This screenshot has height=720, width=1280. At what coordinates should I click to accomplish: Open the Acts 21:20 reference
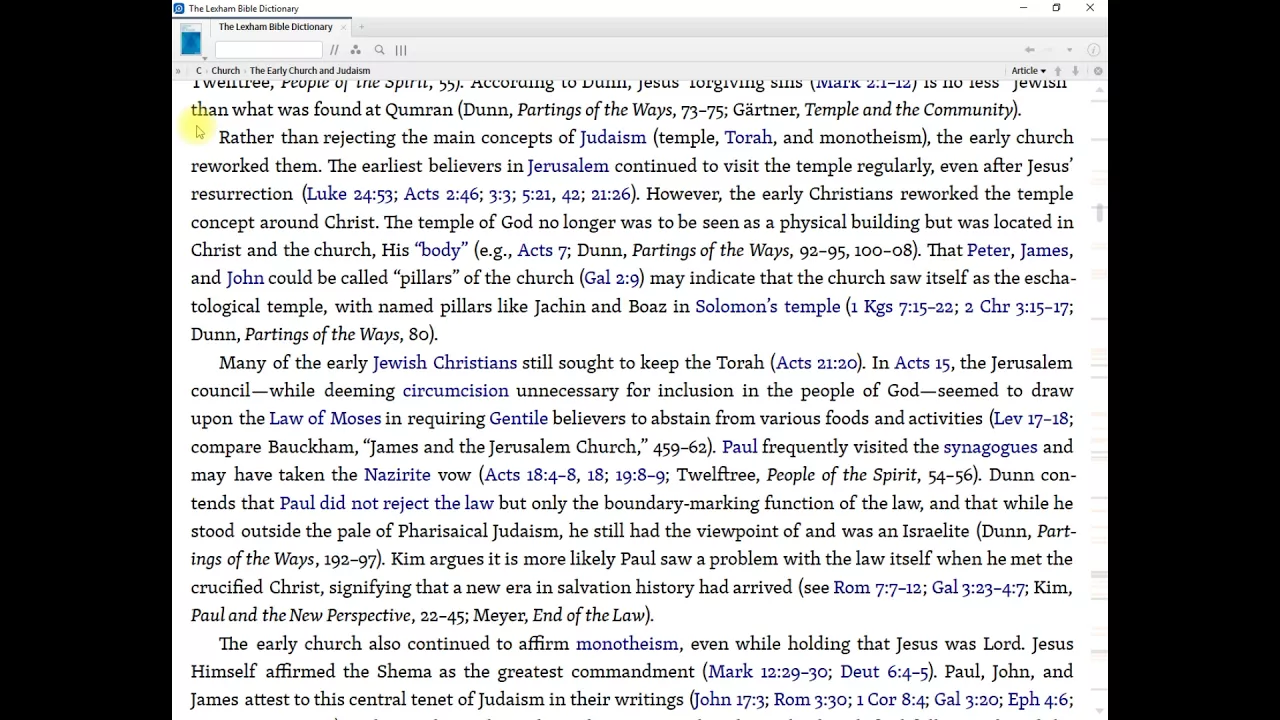[817, 363]
